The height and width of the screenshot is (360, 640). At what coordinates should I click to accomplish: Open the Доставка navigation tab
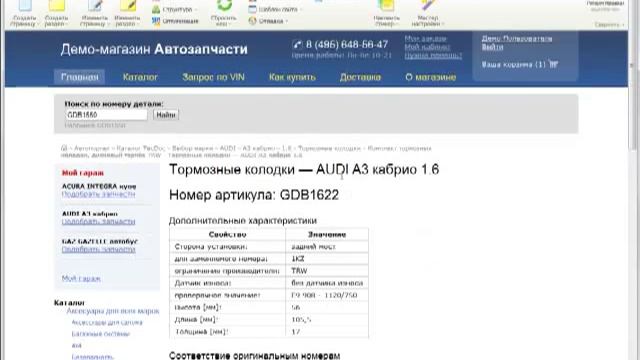coord(360,77)
